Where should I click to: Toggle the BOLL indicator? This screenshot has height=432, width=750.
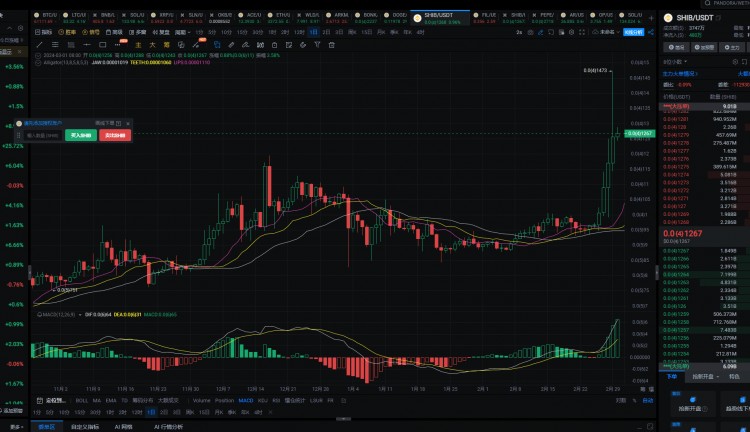[82, 400]
